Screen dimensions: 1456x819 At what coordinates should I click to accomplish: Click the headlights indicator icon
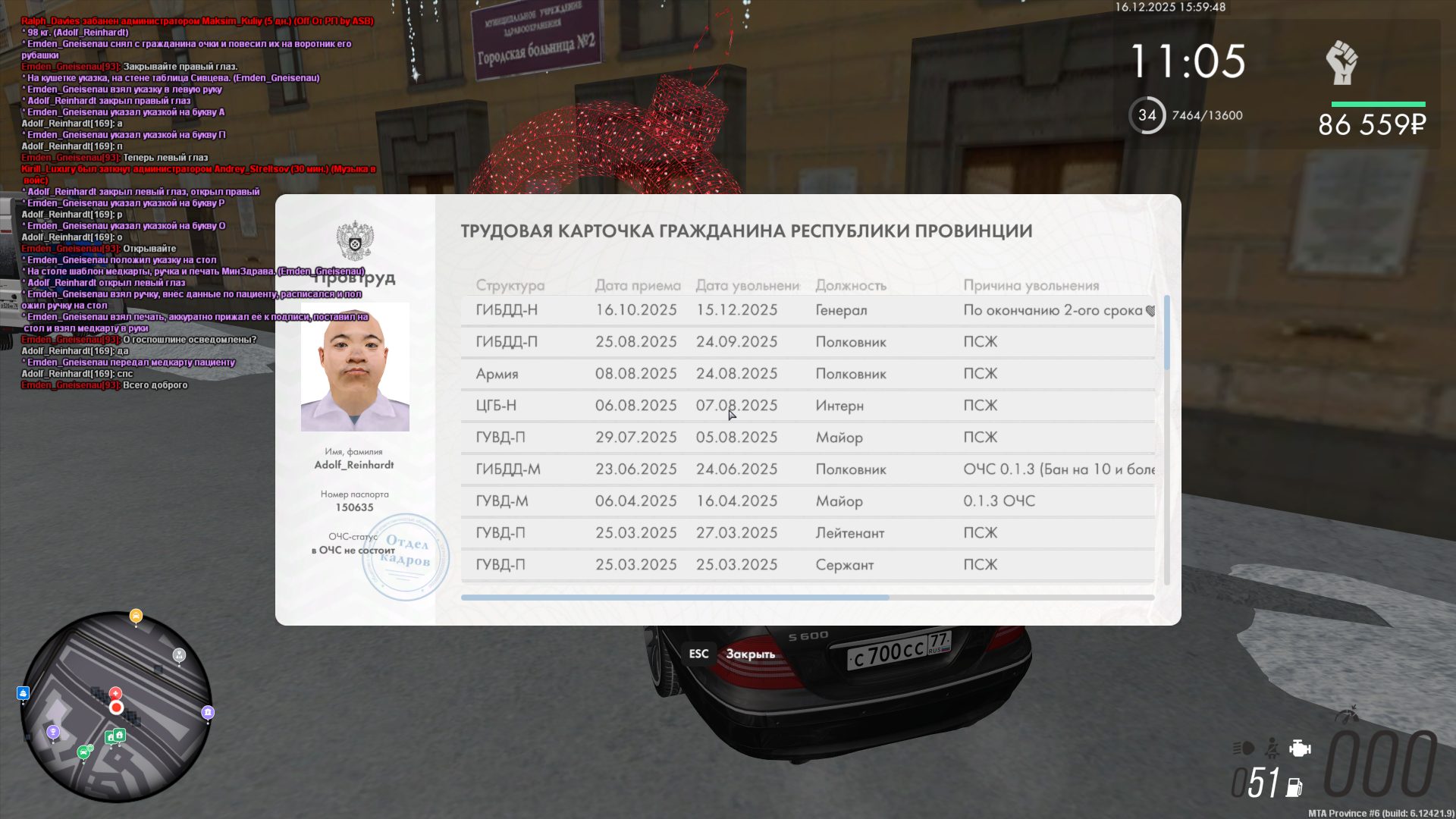[x=1243, y=748]
